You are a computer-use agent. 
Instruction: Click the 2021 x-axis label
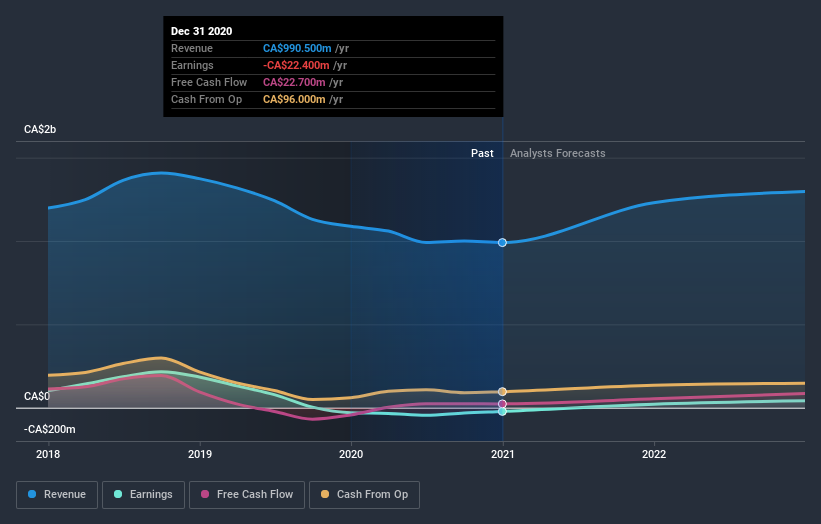pyautogui.click(x=503, y=454)
